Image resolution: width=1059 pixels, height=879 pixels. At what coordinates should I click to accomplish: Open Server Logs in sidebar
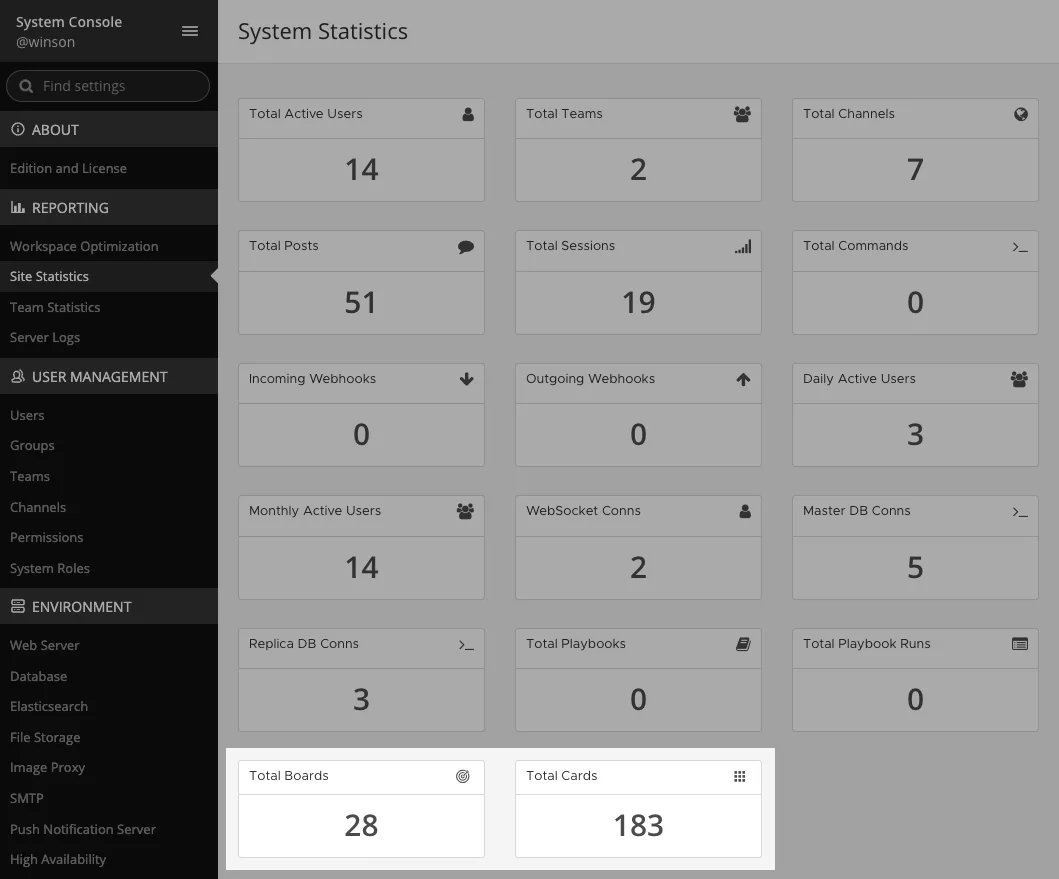pos(45,338)
